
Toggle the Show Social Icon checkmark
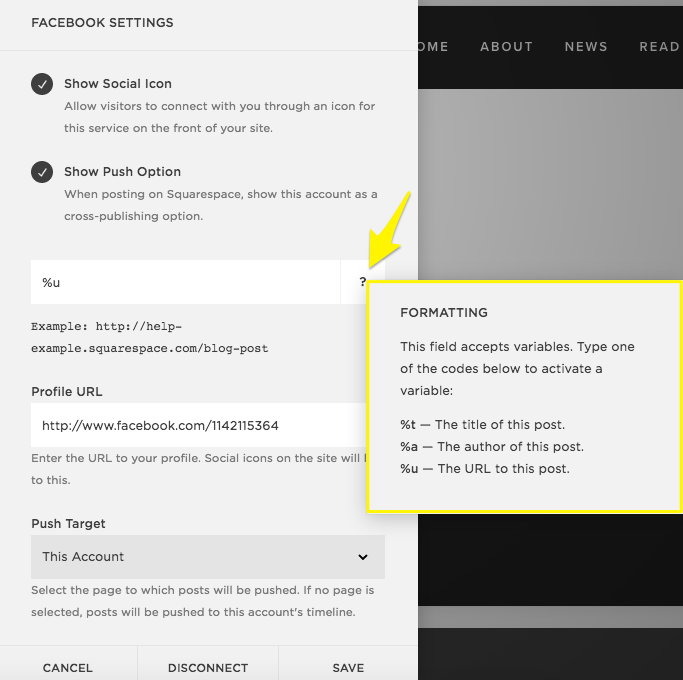(x=42, y=85)
